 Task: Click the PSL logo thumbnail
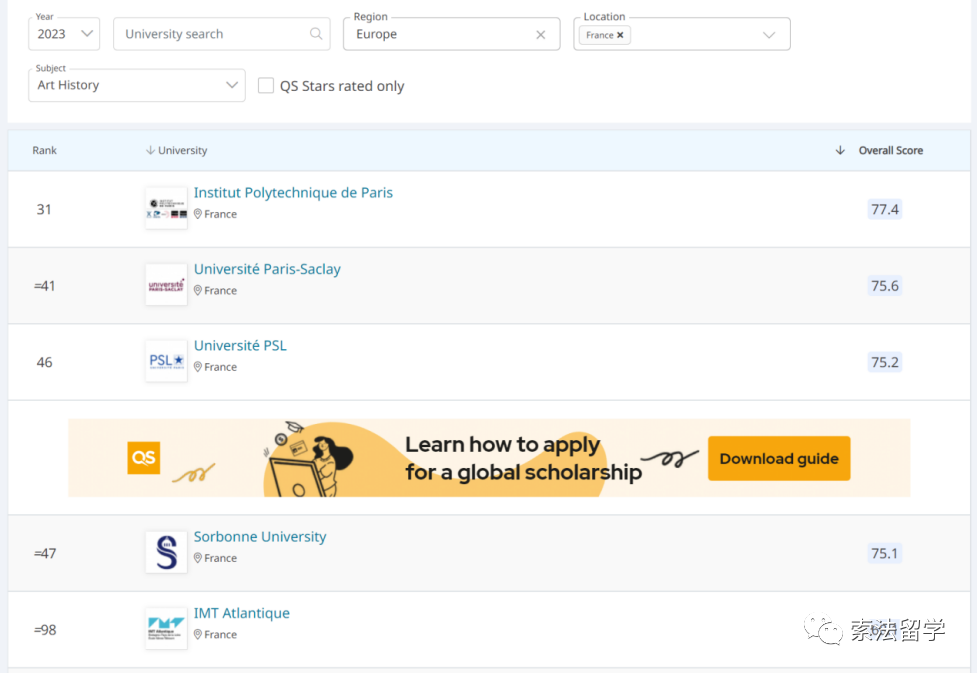click(x=166, y=361)
